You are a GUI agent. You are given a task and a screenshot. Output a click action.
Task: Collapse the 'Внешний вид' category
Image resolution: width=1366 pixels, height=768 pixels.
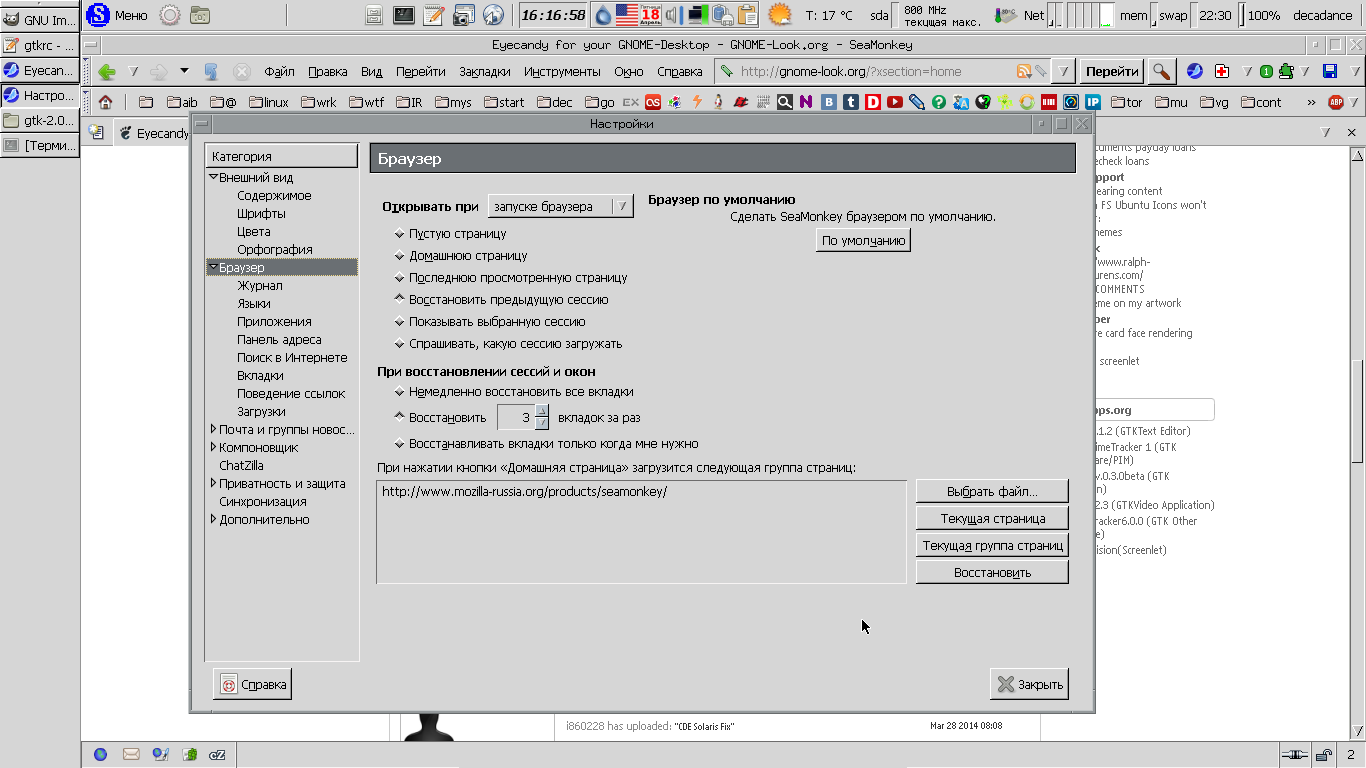(x=213, y=178)
